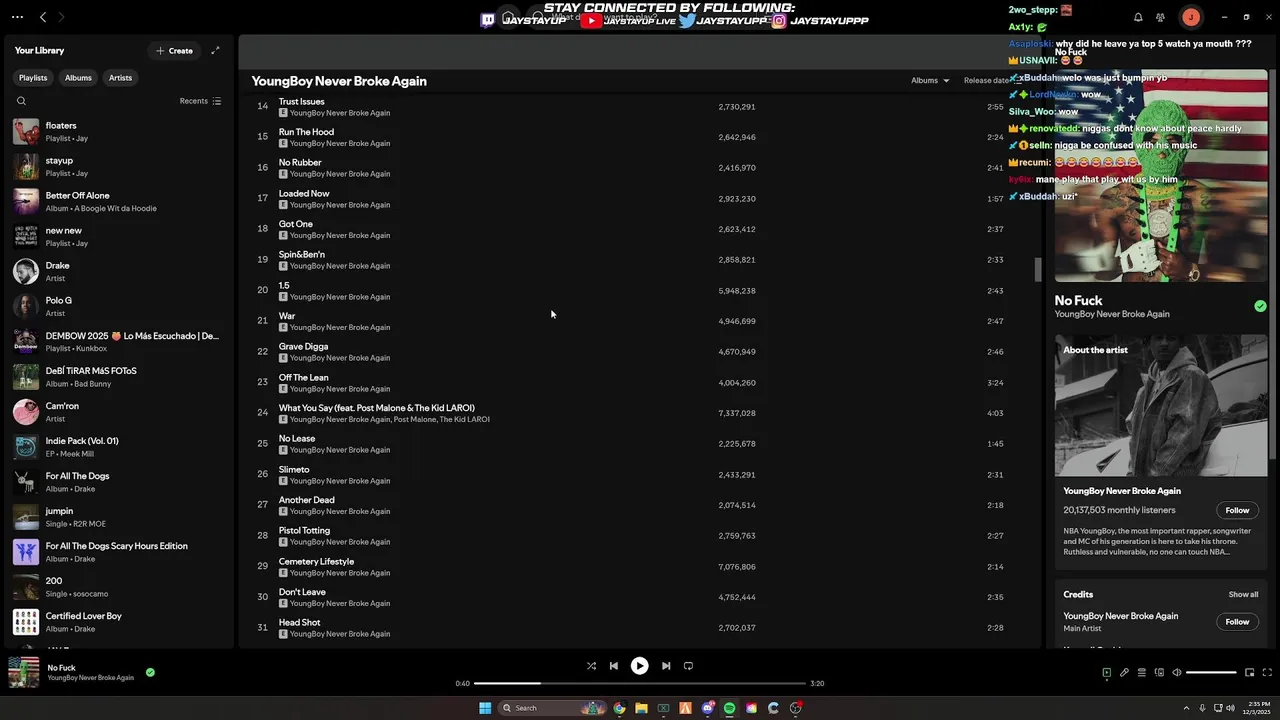Open the Drake artist entry
Screen dimensions: 1280x720
coord(117,272)
